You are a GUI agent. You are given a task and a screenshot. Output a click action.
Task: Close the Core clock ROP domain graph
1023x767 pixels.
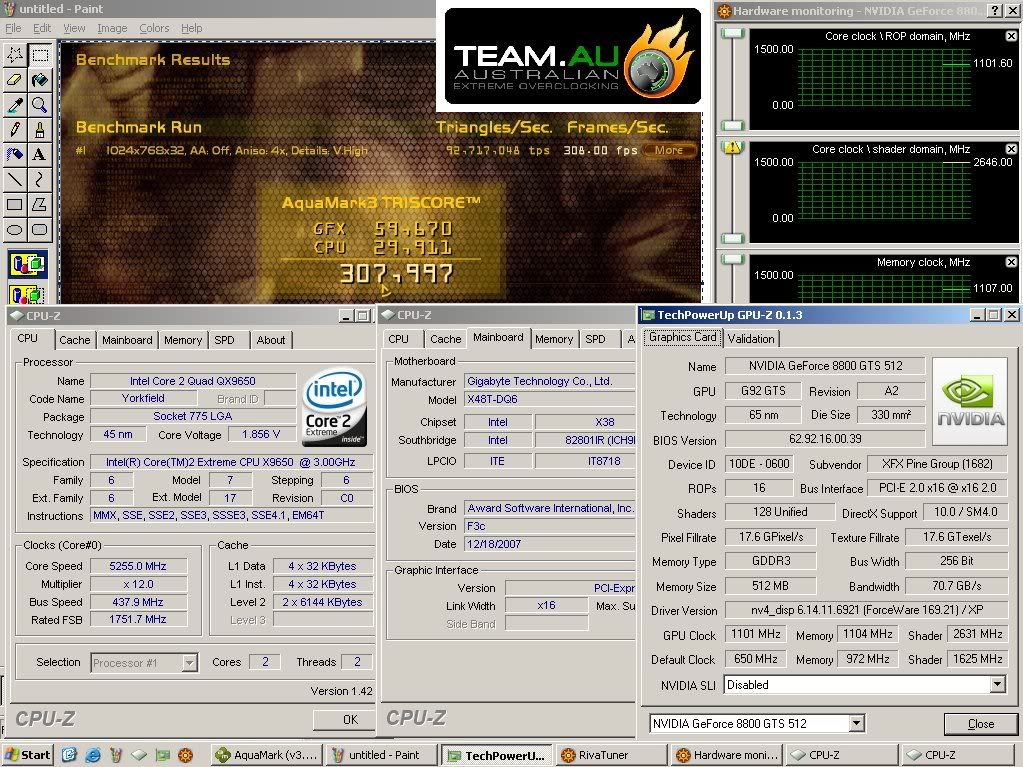[x=1011, y=37]
